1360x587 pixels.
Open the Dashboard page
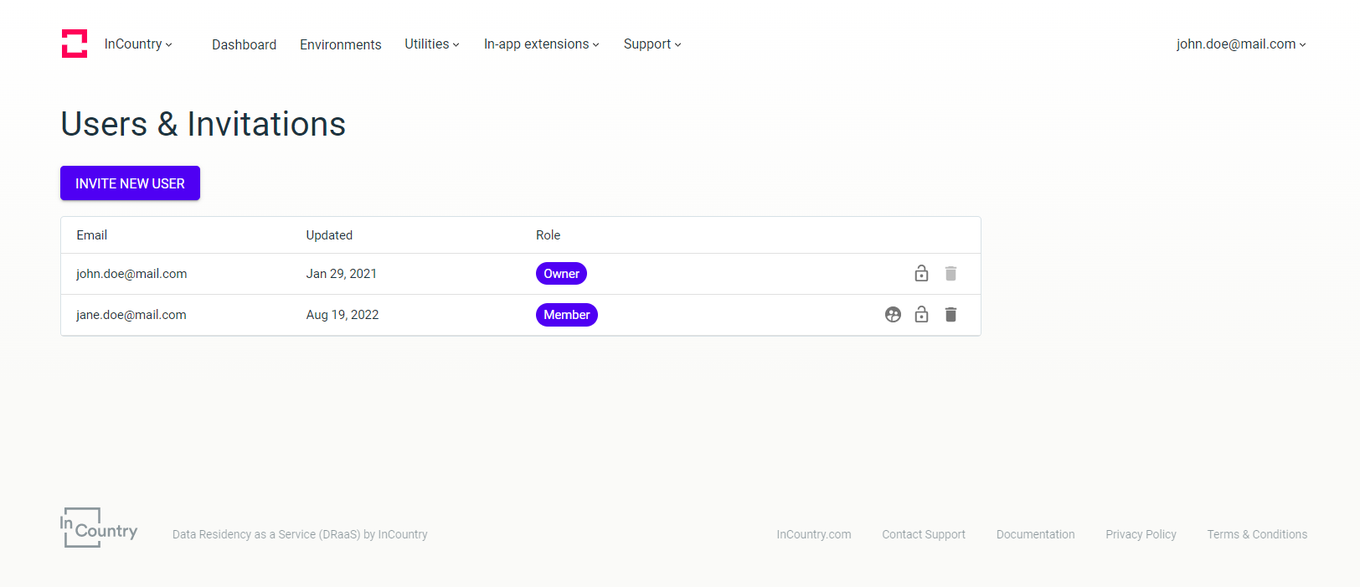244,44
